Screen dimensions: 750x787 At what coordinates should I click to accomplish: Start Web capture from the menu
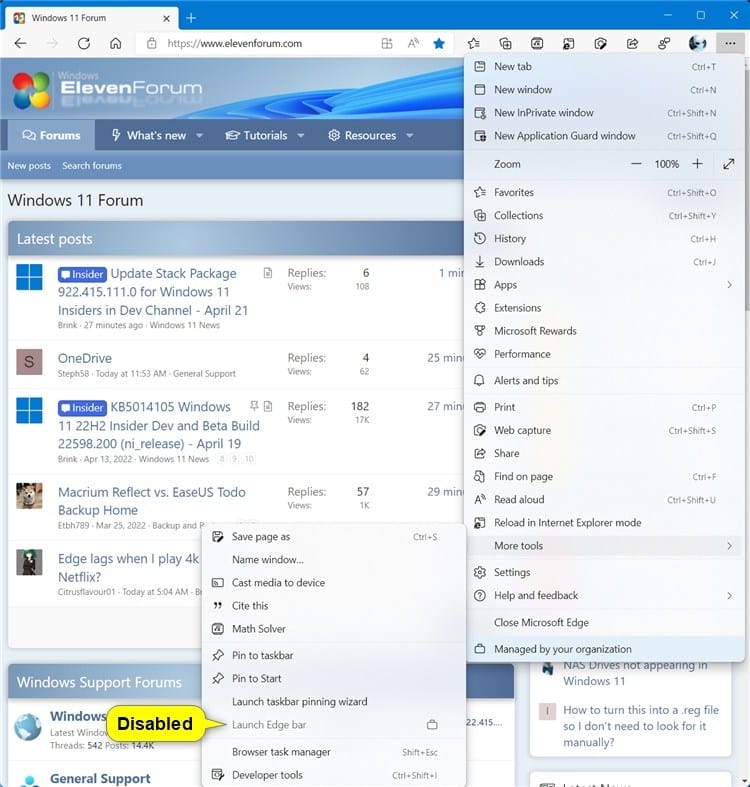click(604, 430)
